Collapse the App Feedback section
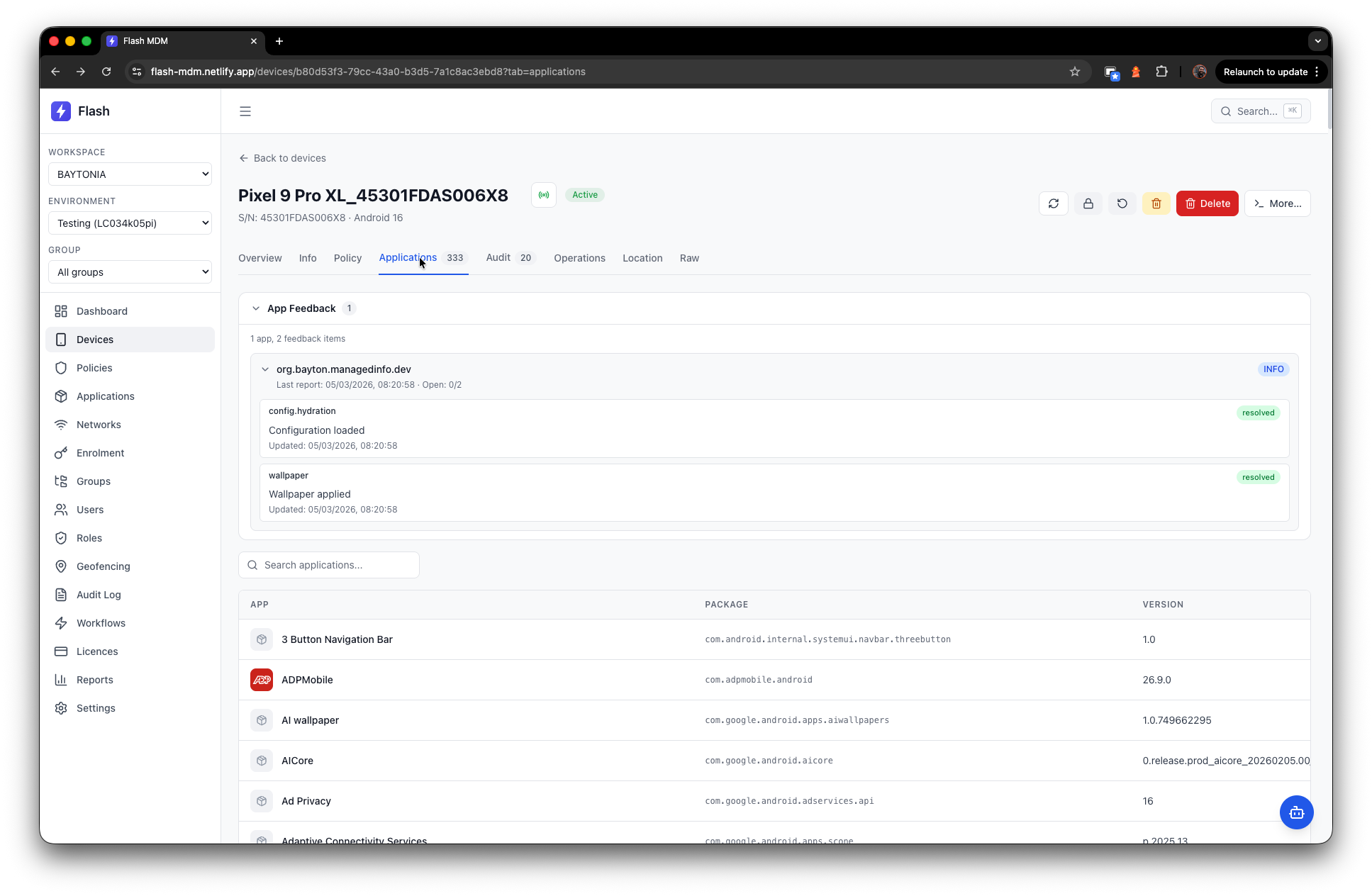 (x=256, y=308)
